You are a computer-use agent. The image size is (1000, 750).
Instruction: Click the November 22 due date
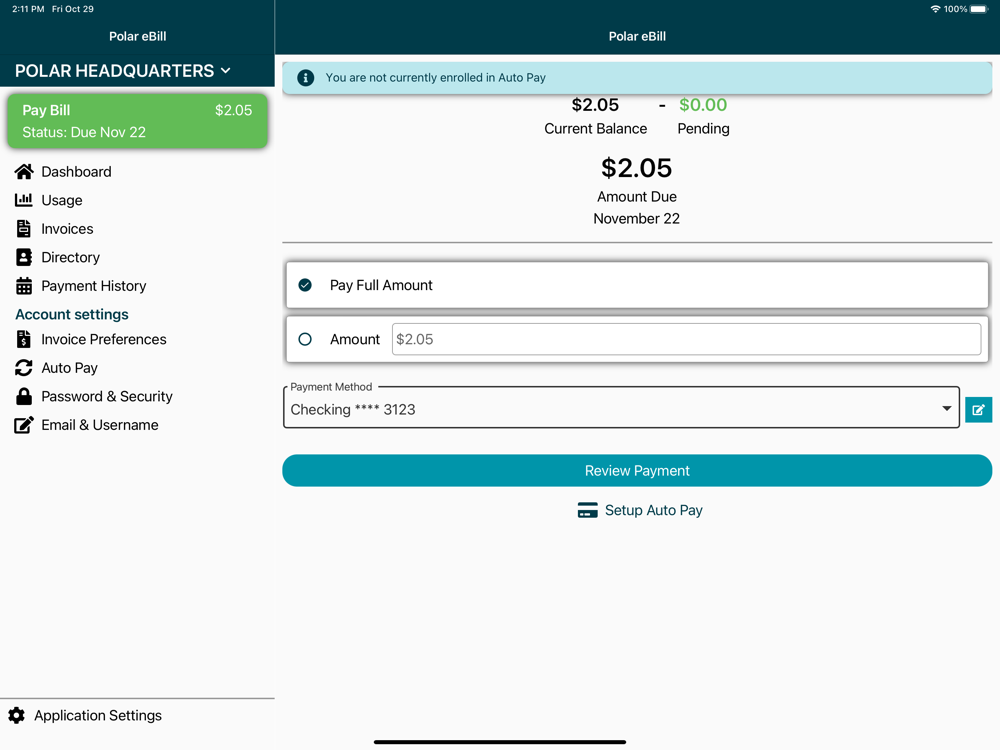636,219
